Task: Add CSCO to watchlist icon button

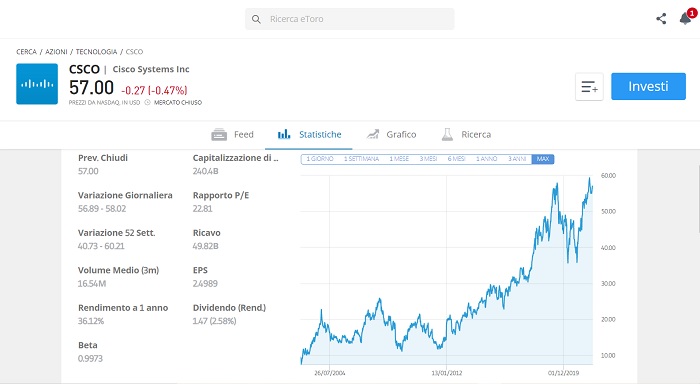Action: click(x=589, y=87)
